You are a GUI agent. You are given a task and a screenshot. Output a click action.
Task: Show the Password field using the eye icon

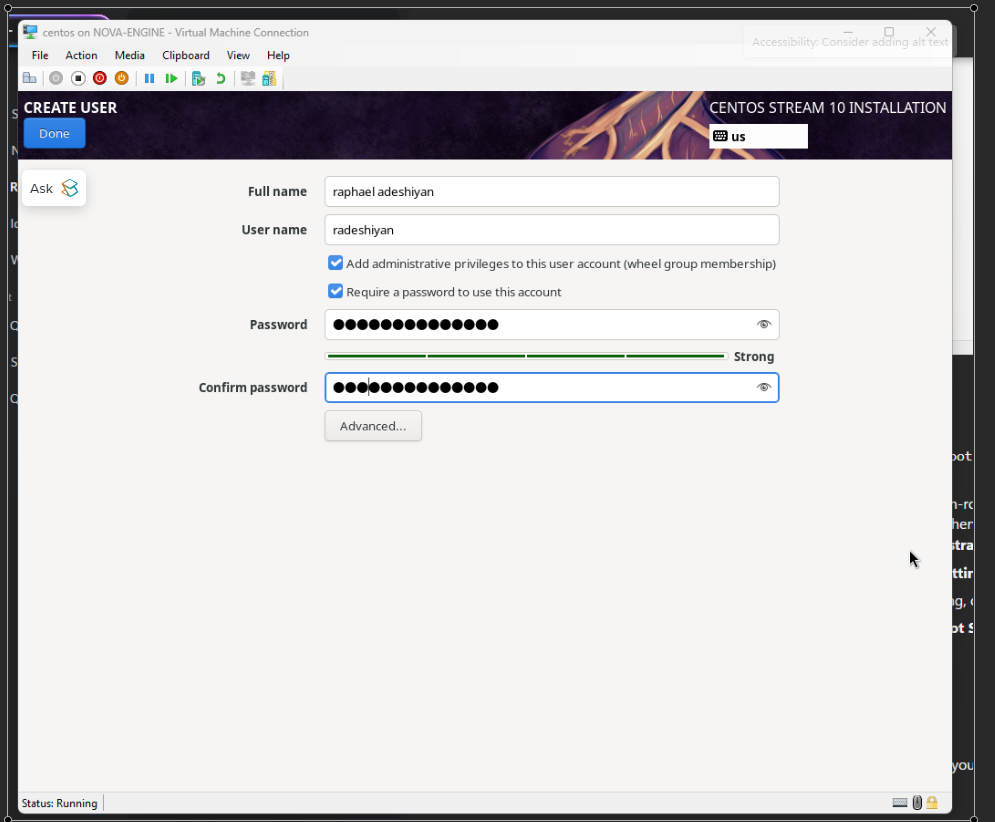coord(764,324)
